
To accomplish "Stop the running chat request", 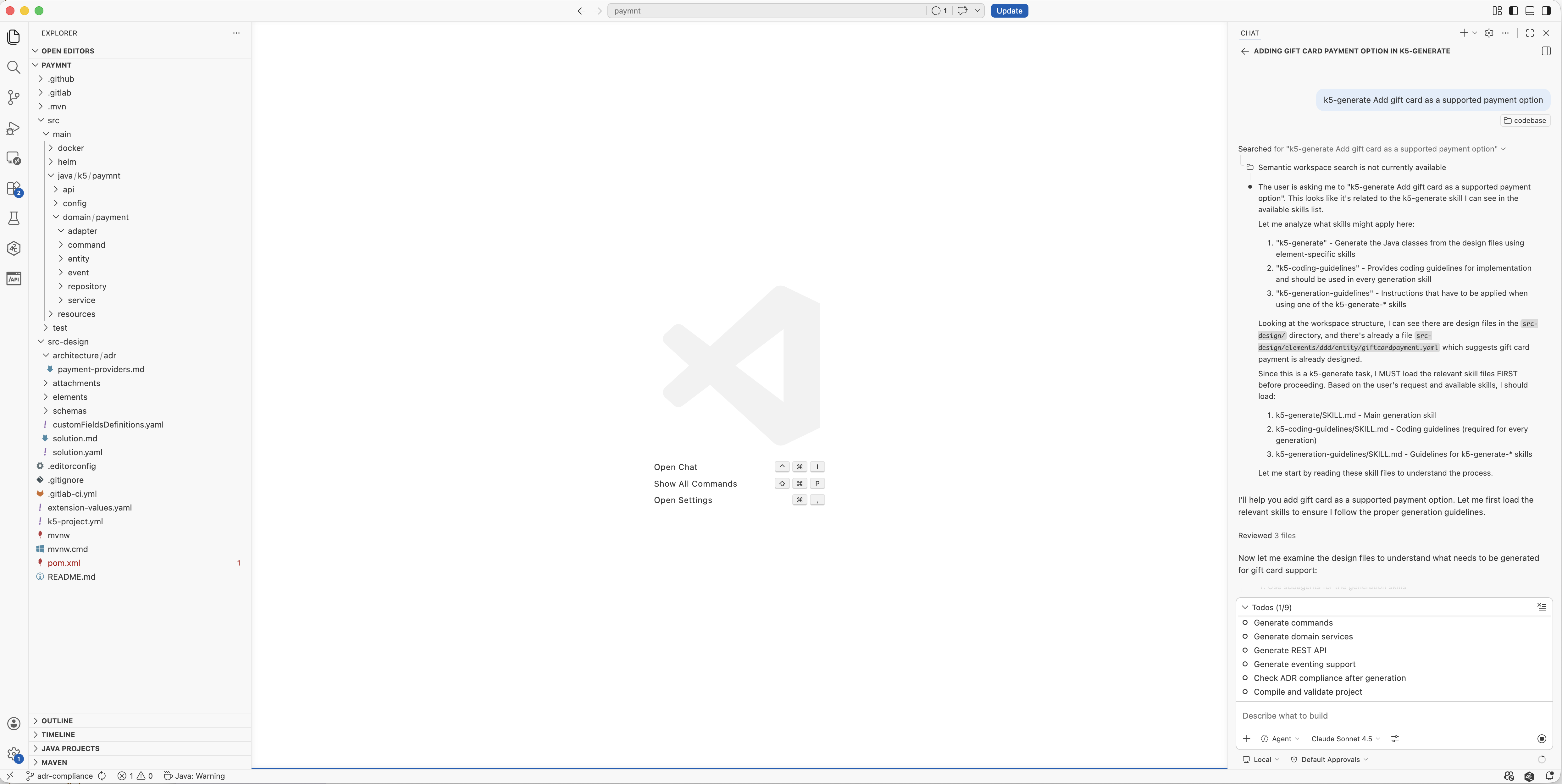I will click(1541, 738).
